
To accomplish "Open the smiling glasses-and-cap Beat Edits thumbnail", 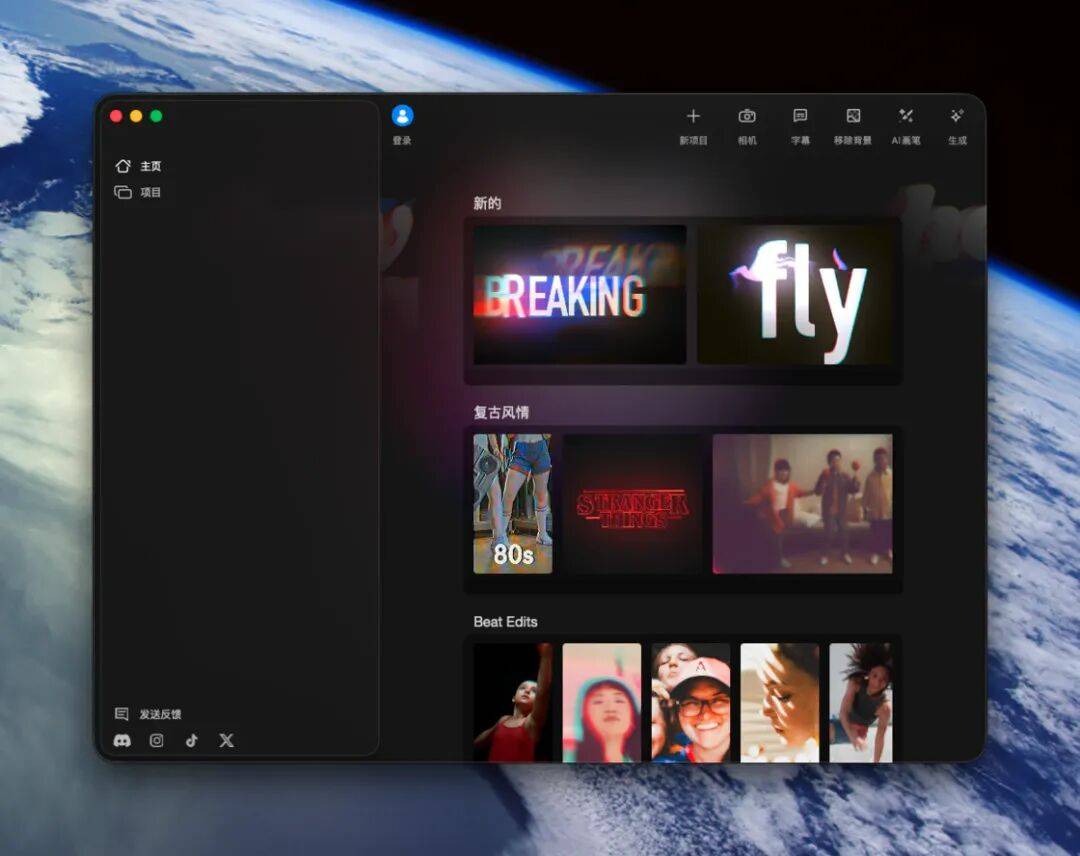I will 690,702.
